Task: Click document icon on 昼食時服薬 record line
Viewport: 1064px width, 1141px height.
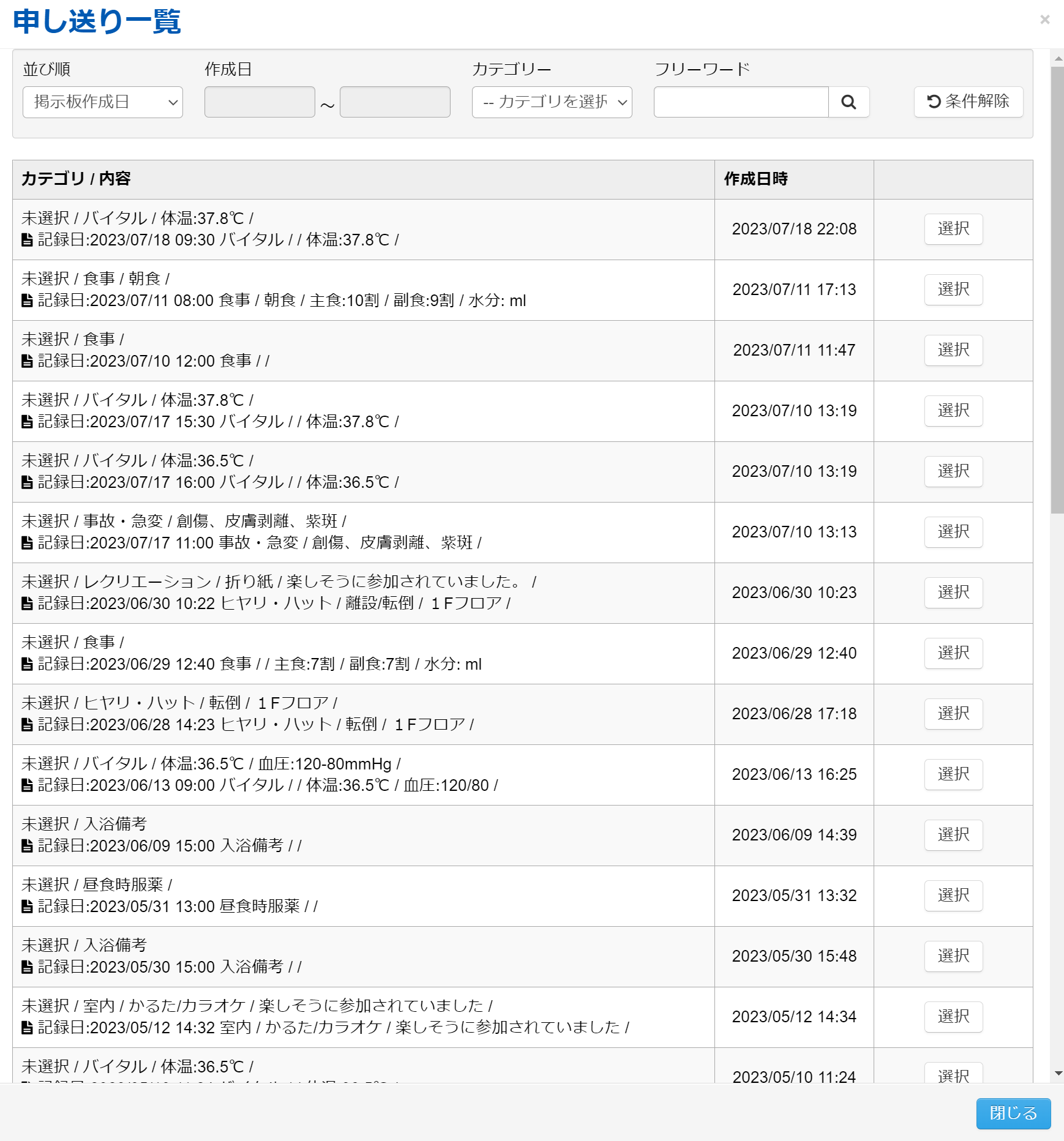Action: point(27,907)
